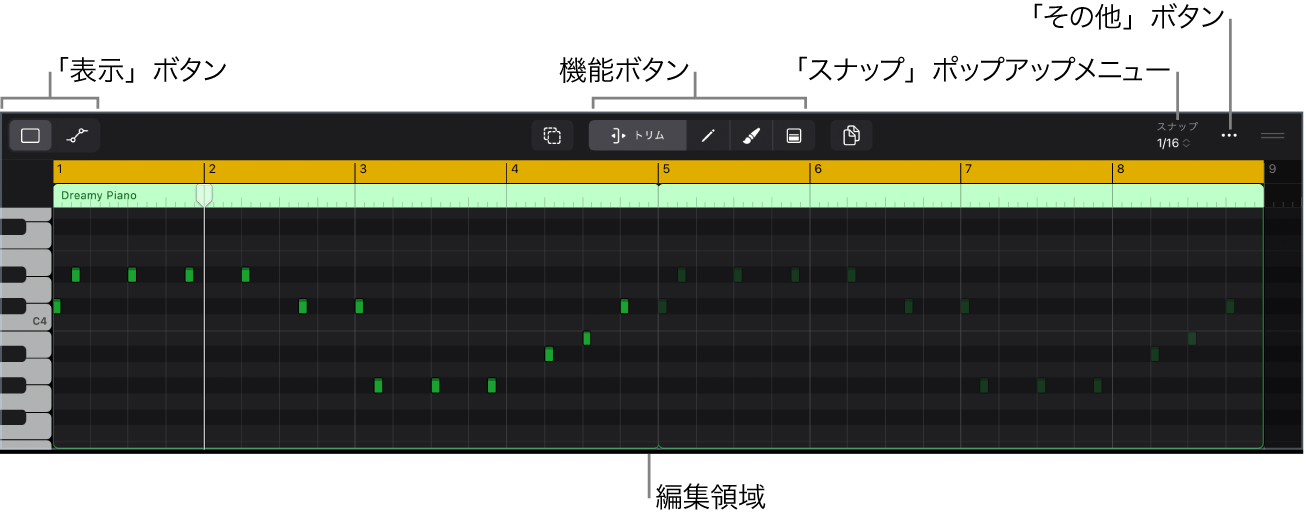Choose the Brush function button
The image size is (1306, 513).
pyautogui.click(x=751, y=136)
